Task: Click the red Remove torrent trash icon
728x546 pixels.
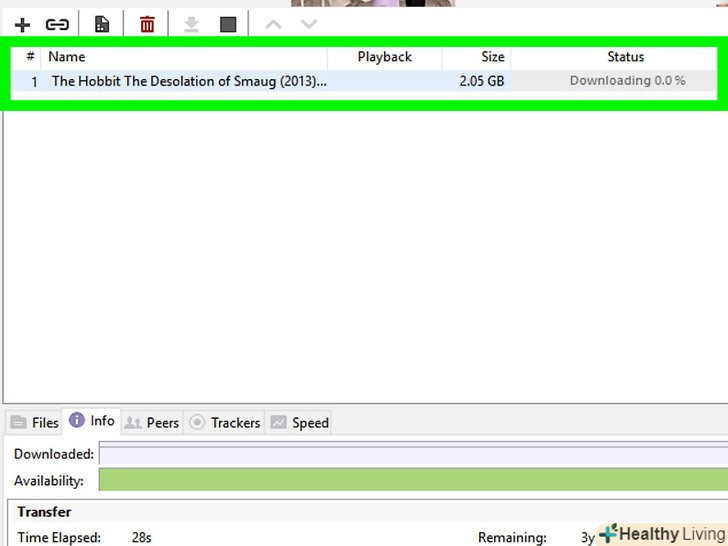Action: click(147, 24)
